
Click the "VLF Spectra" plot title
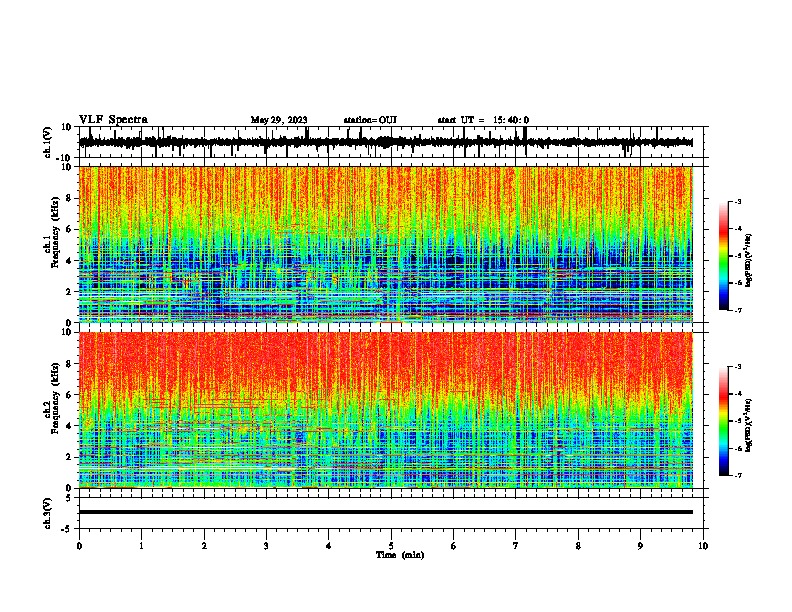coord(113,120)
